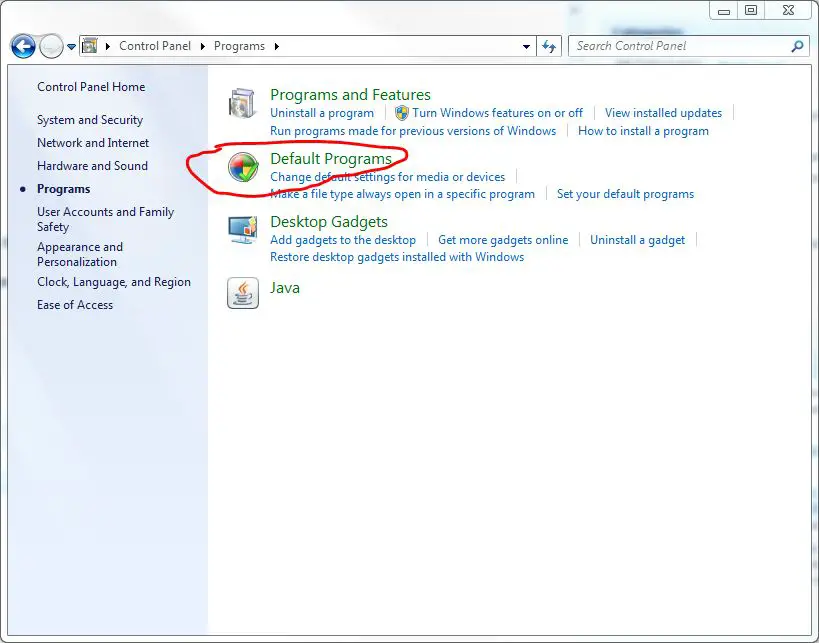Open the Default Programs heading

click(x=331, y=158)
